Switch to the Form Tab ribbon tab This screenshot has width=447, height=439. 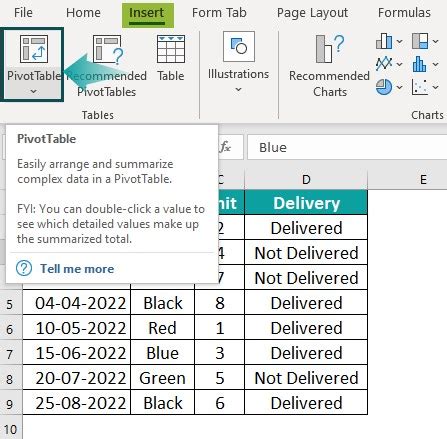tap(219, 13)
